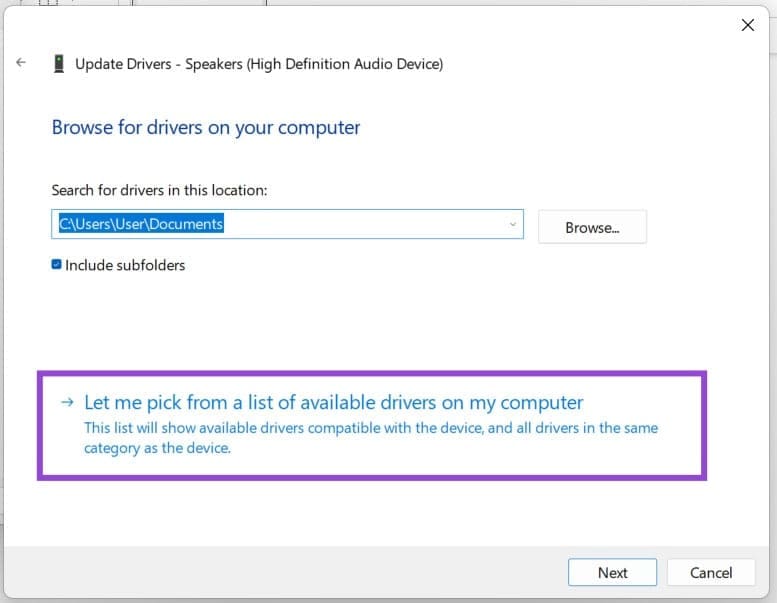777x603 pixels.
Task: Cancel the driver update wizard
Action: (x=711, y=572)
